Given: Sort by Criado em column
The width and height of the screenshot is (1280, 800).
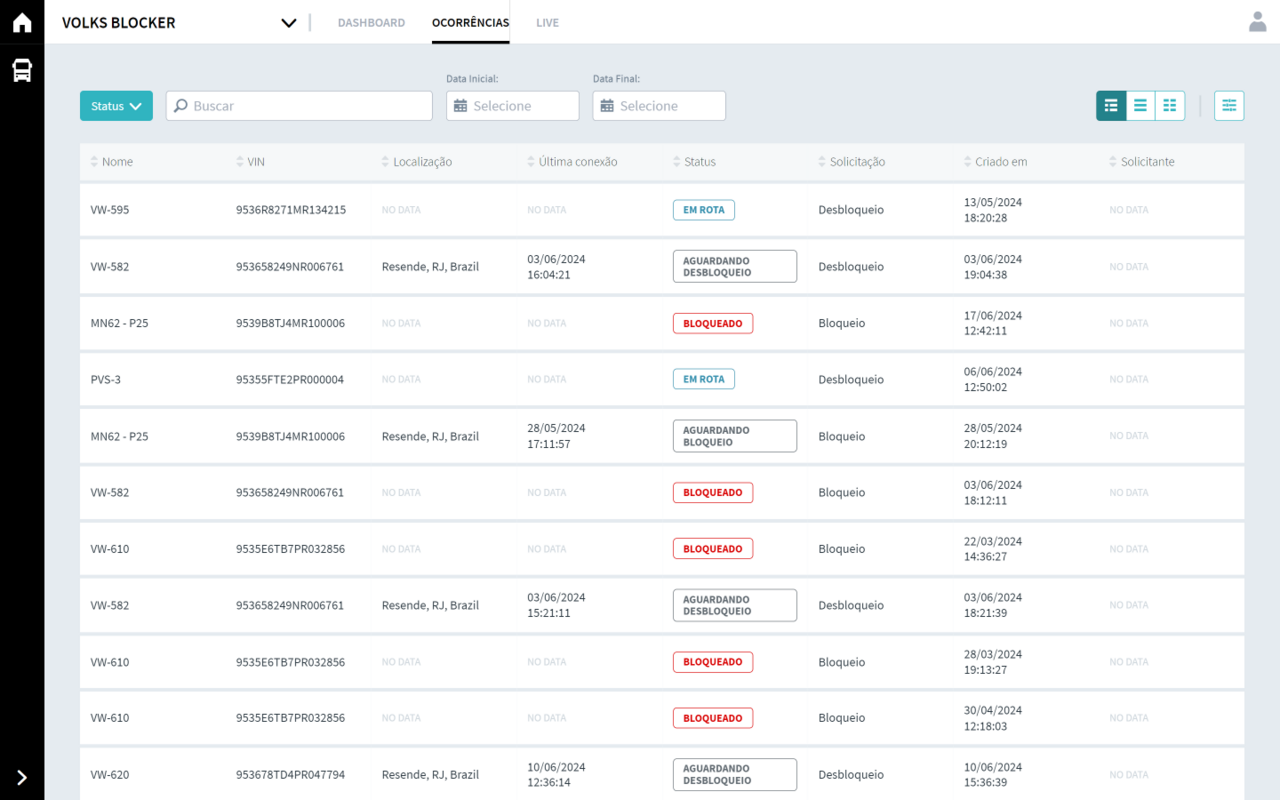Looking at the screenshot, I should coord(996,162).
